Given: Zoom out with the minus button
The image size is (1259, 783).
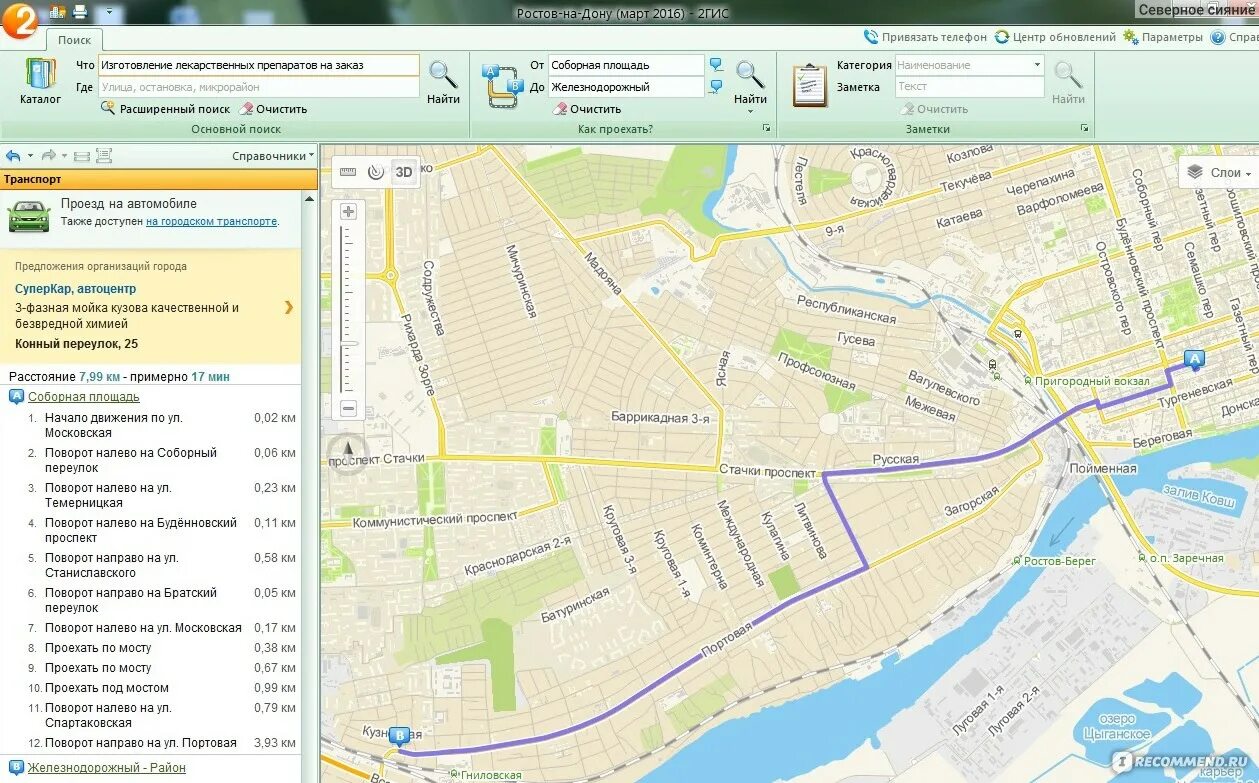Looking at the screenshot, I should (348, 408).
